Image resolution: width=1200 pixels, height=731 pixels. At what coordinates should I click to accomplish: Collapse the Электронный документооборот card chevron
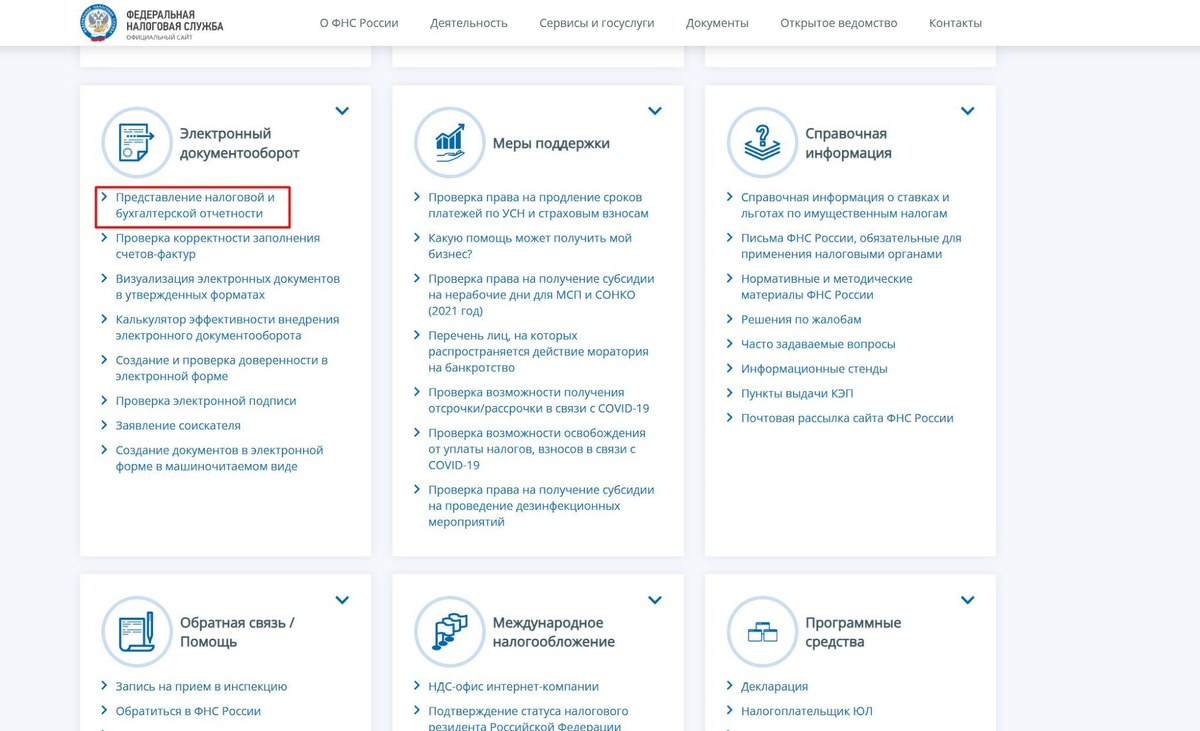pyautogui.click(x=342, y=111)
